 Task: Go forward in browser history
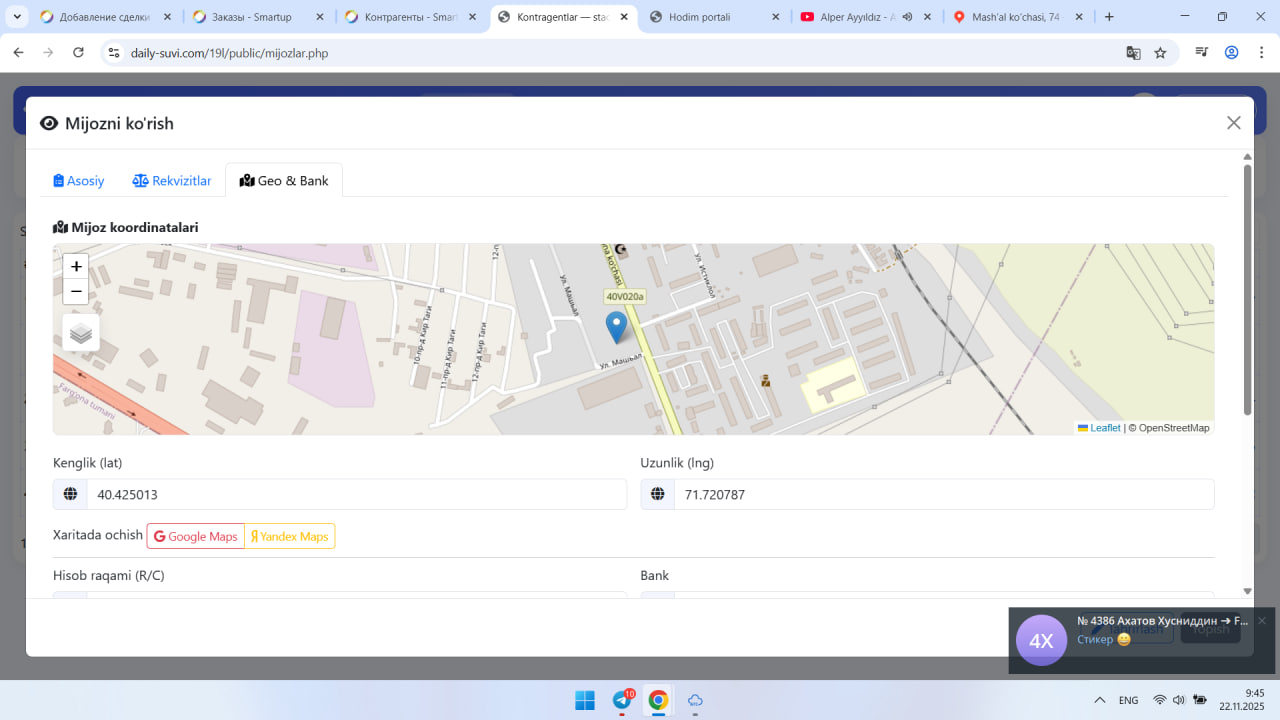click(x=48, y=53)
